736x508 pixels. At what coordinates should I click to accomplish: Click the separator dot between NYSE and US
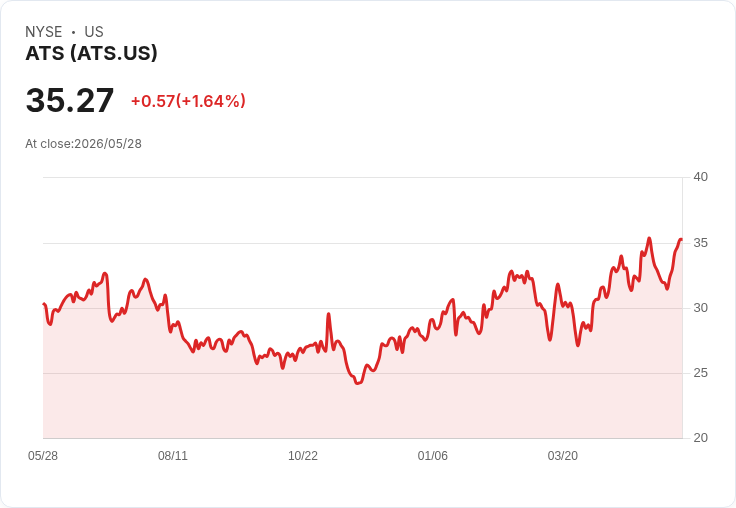coord(73,32)
